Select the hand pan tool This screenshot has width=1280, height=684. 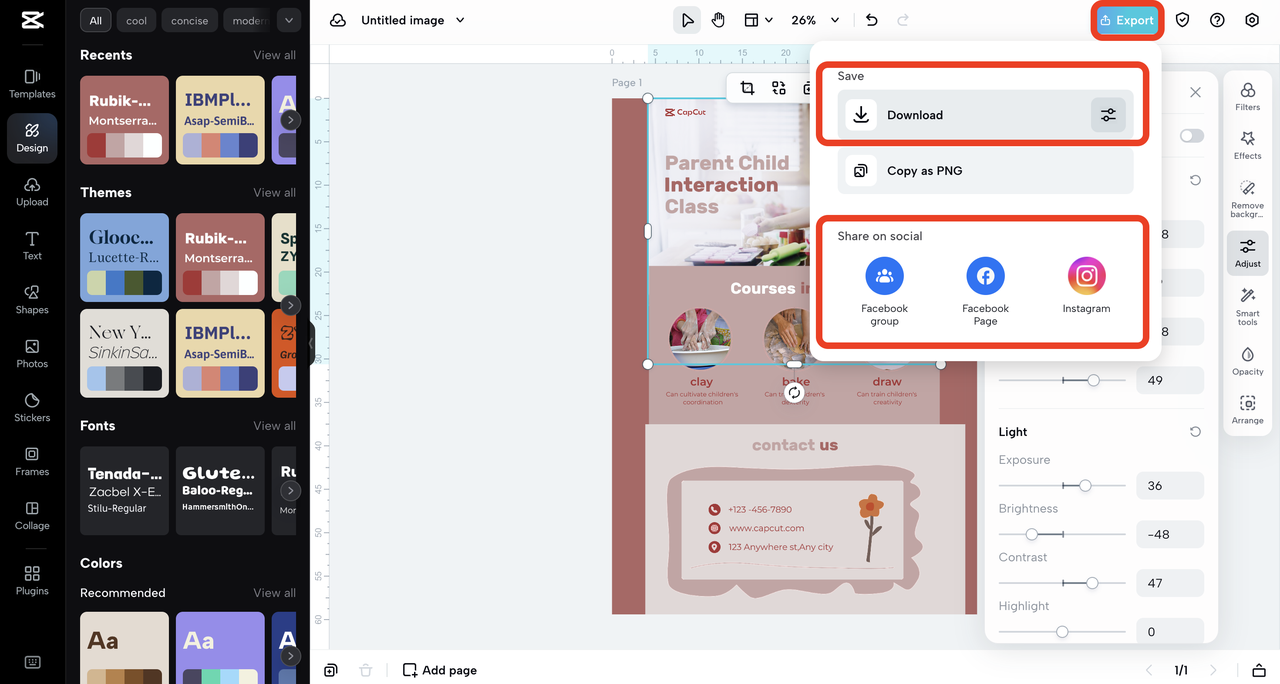tap(718, 20)
